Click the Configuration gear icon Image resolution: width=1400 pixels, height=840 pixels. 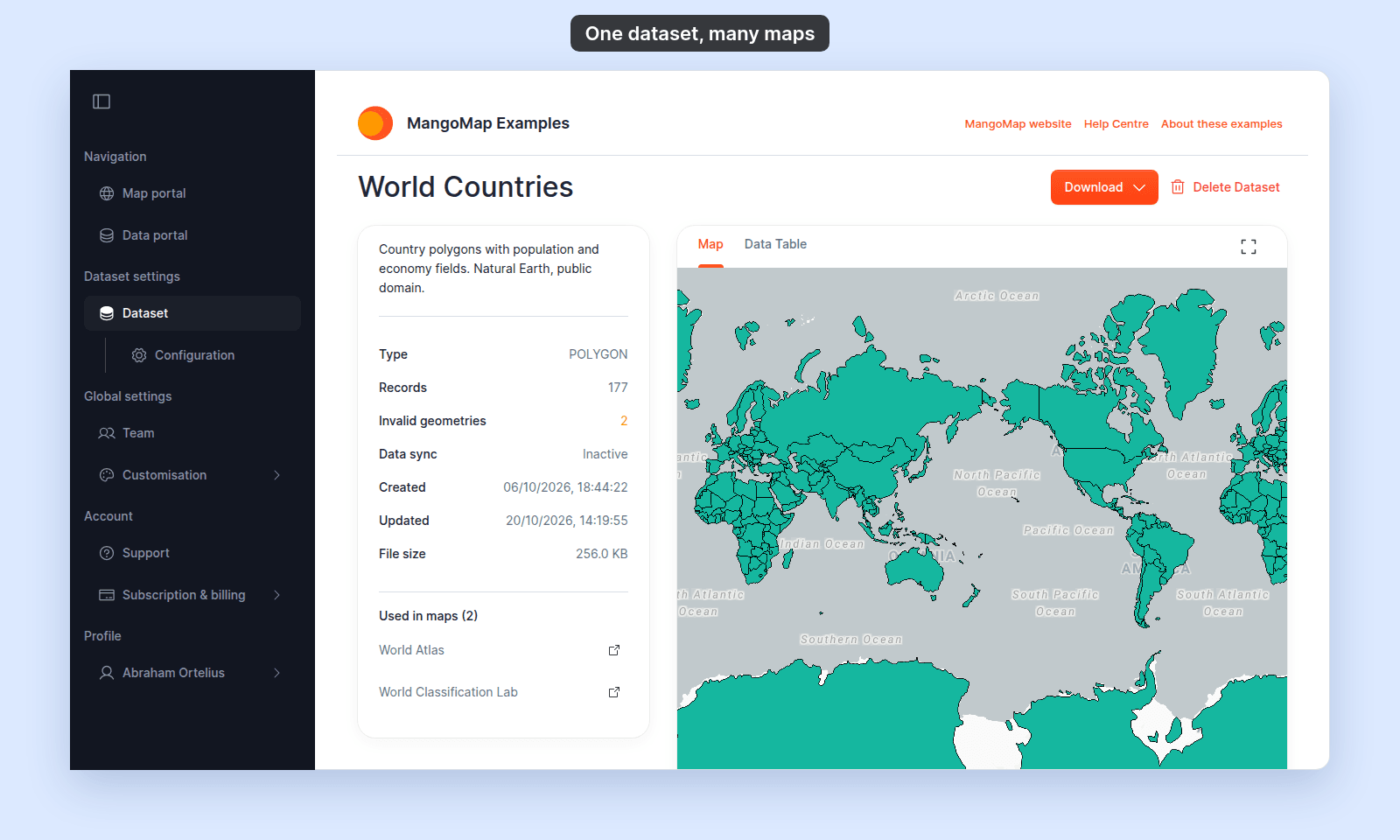tap(139, 355)
